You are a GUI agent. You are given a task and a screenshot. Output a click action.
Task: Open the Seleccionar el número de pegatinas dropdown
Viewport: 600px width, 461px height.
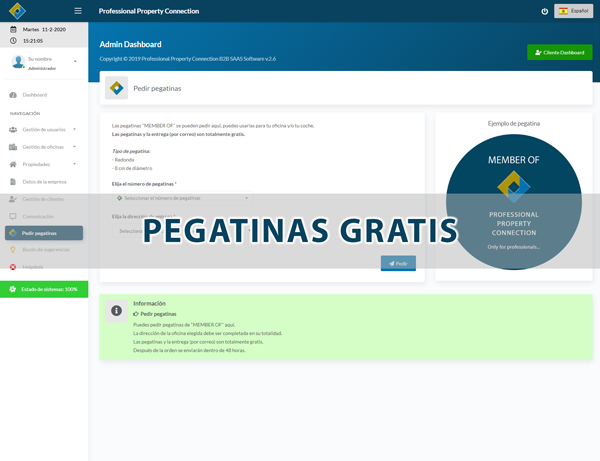[x=182, y=198]
